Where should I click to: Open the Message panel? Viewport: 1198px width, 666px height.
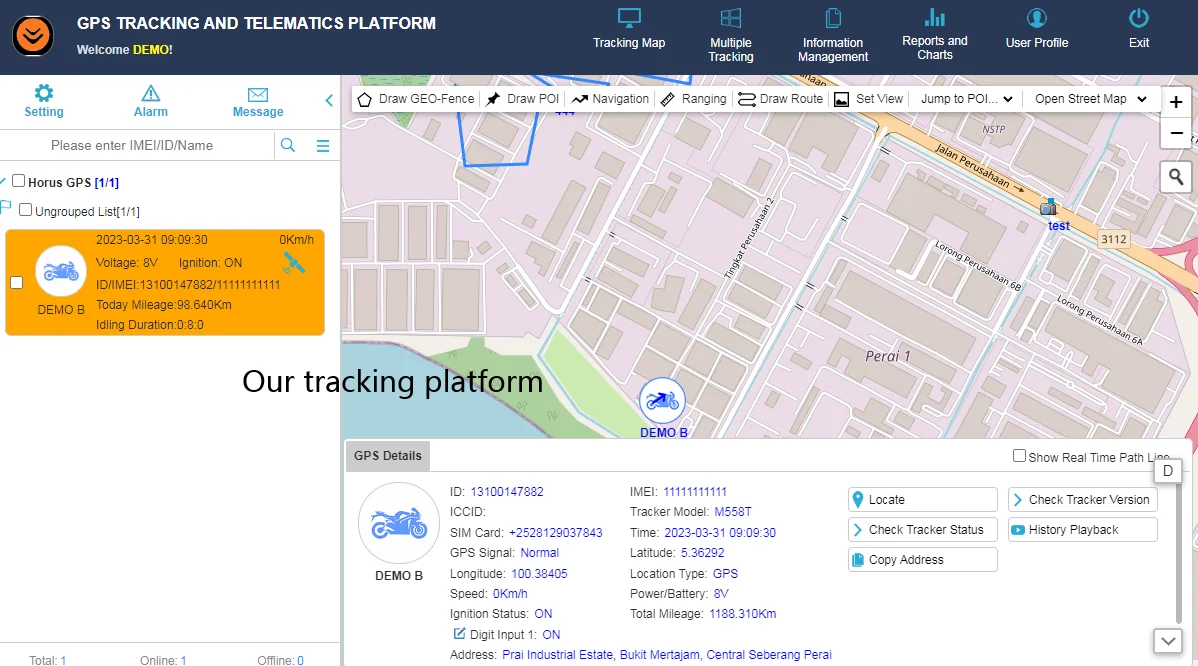[x=257, y=100]
